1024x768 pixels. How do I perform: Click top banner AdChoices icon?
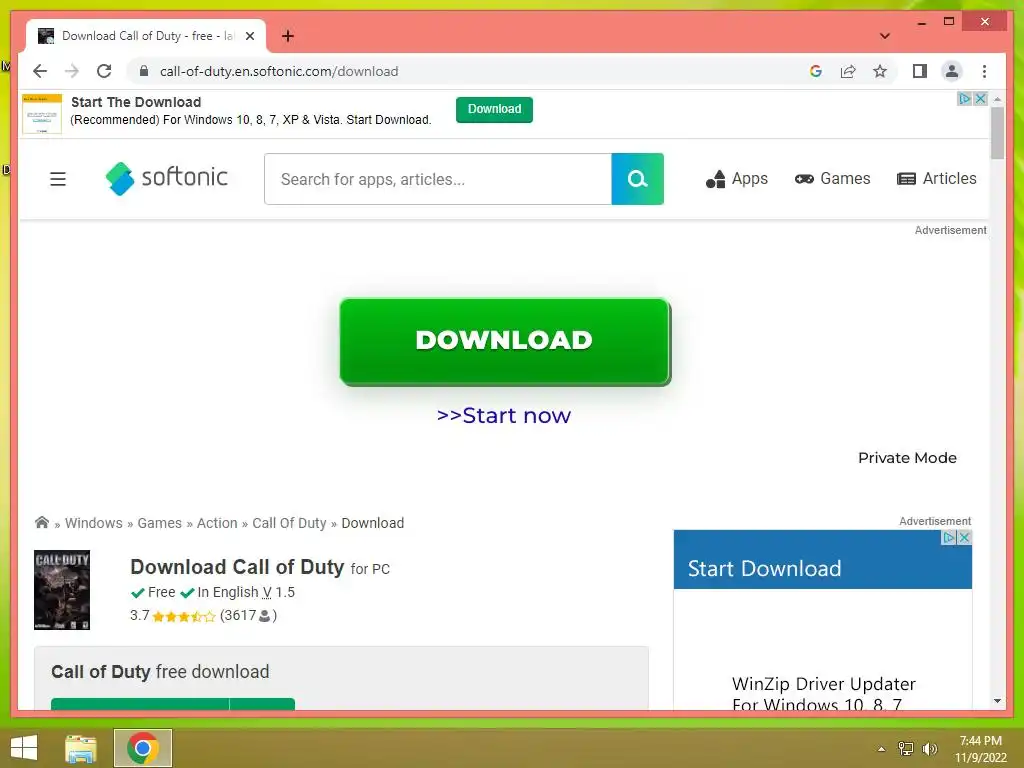tap(965, 99)
